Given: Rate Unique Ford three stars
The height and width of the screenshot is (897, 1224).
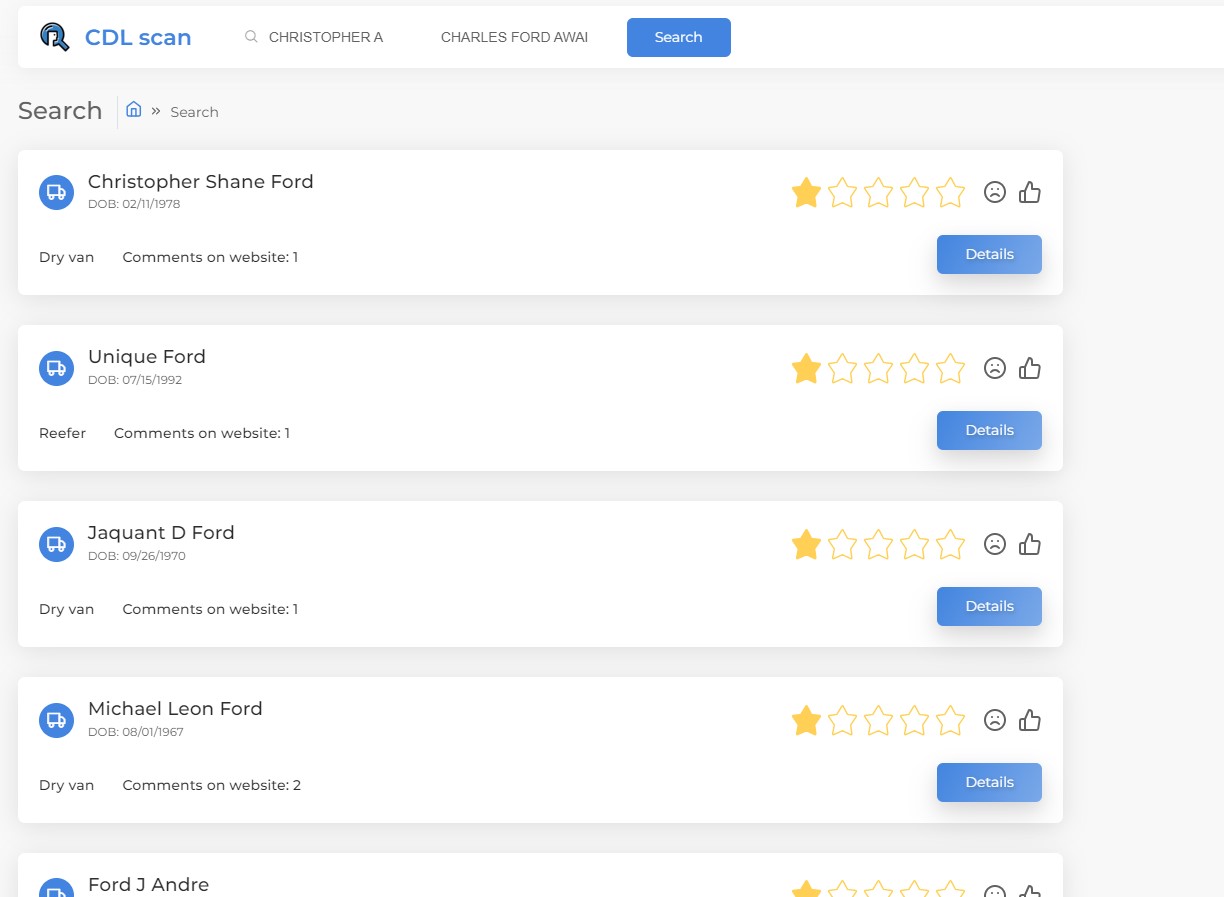Looking at the screenshot, I should coord(878,368).
